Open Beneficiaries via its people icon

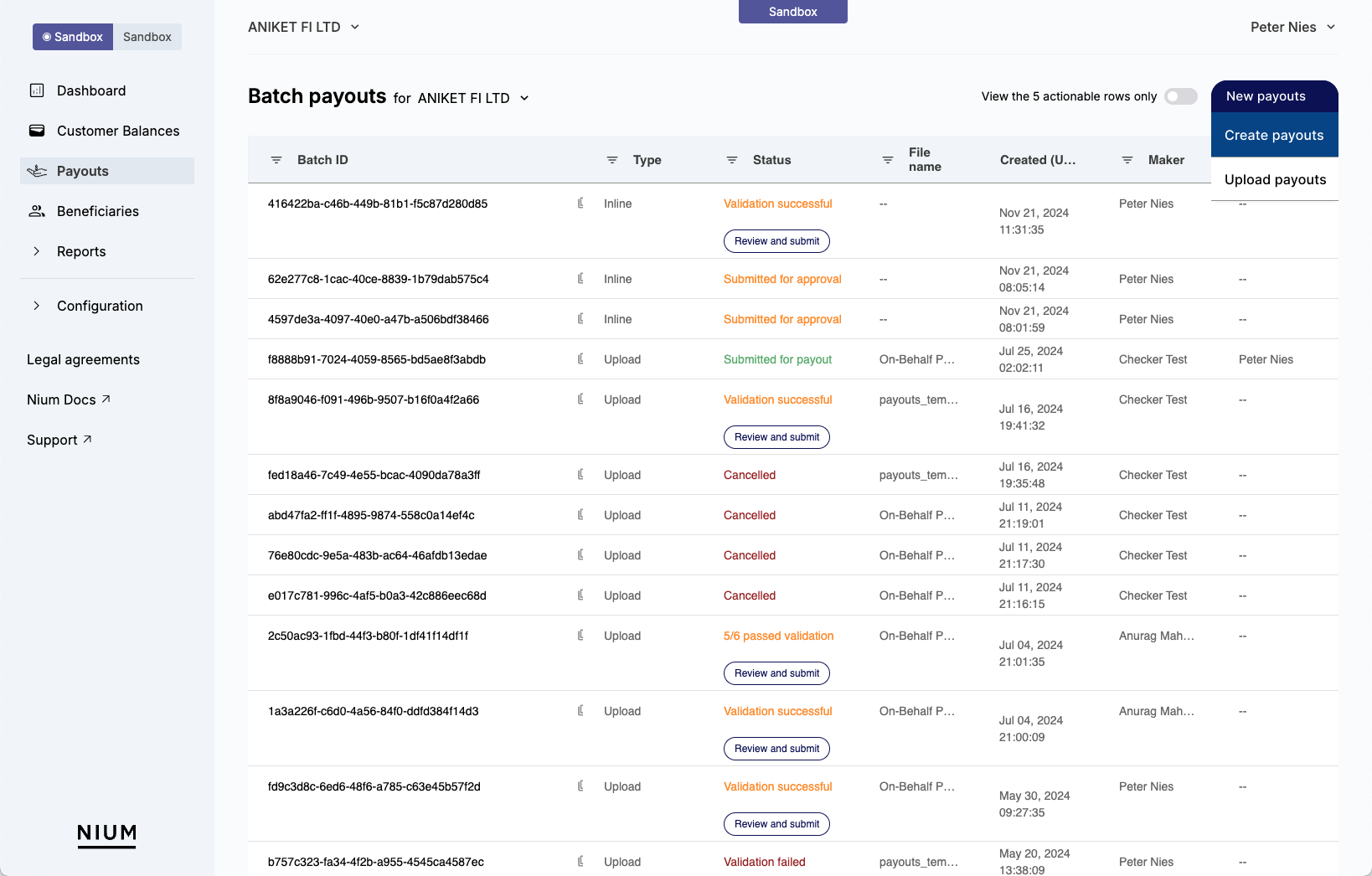[x=38, y=210]
